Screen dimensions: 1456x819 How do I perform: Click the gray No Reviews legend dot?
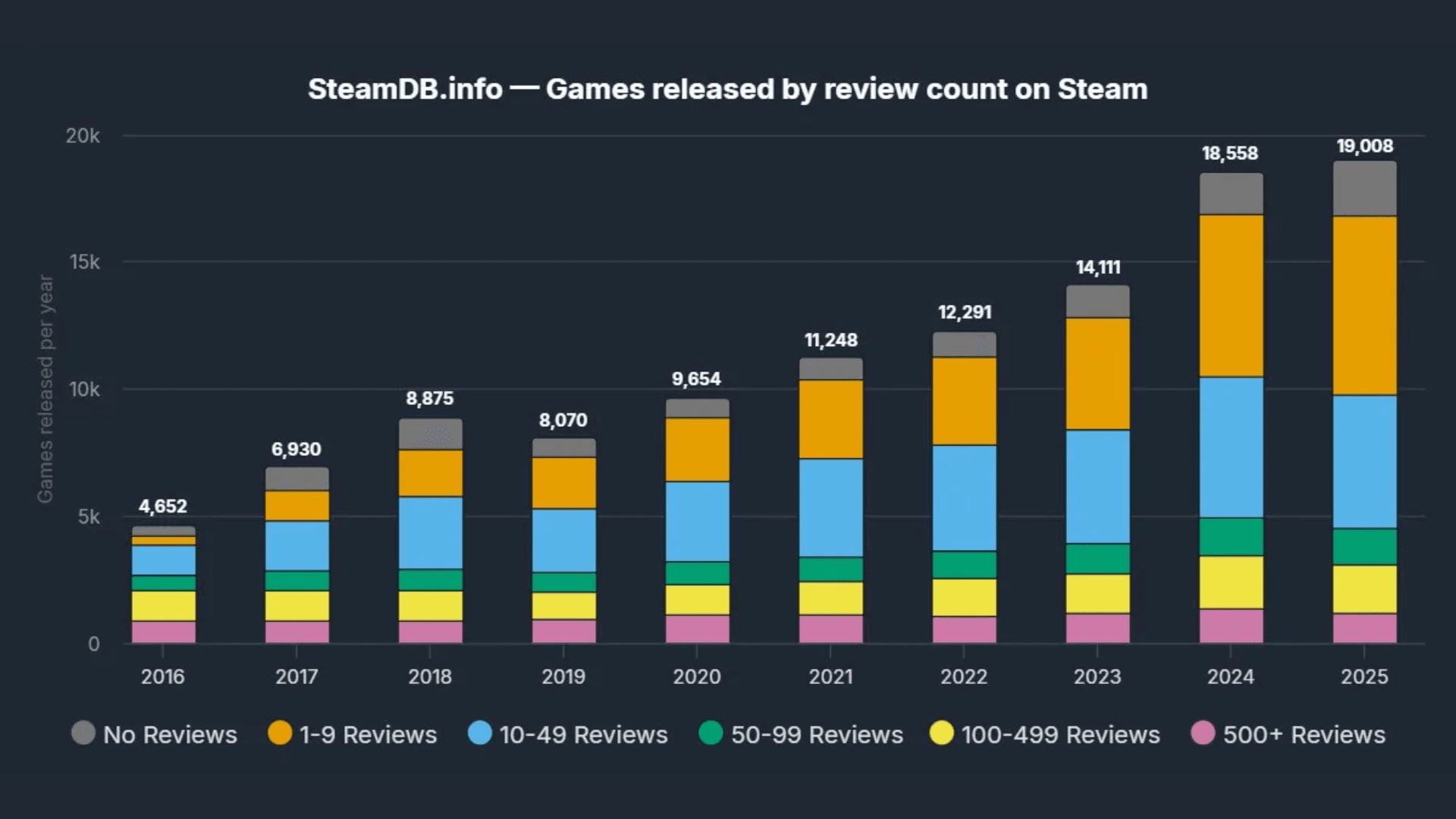(x=83, y=734)
